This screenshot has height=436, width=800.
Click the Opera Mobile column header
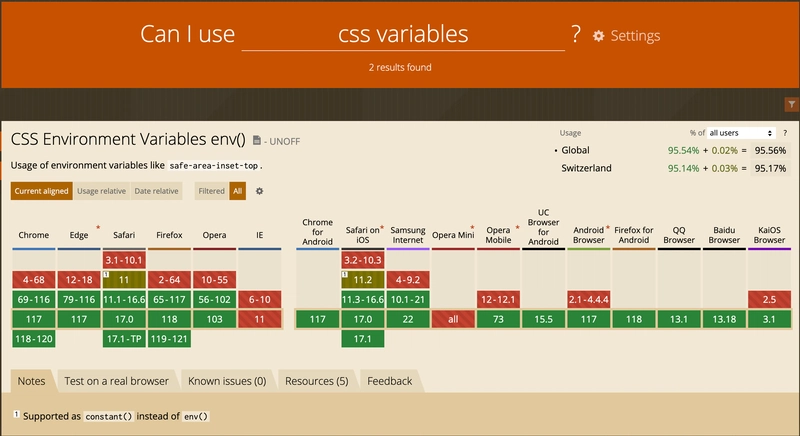click(498, 235)
